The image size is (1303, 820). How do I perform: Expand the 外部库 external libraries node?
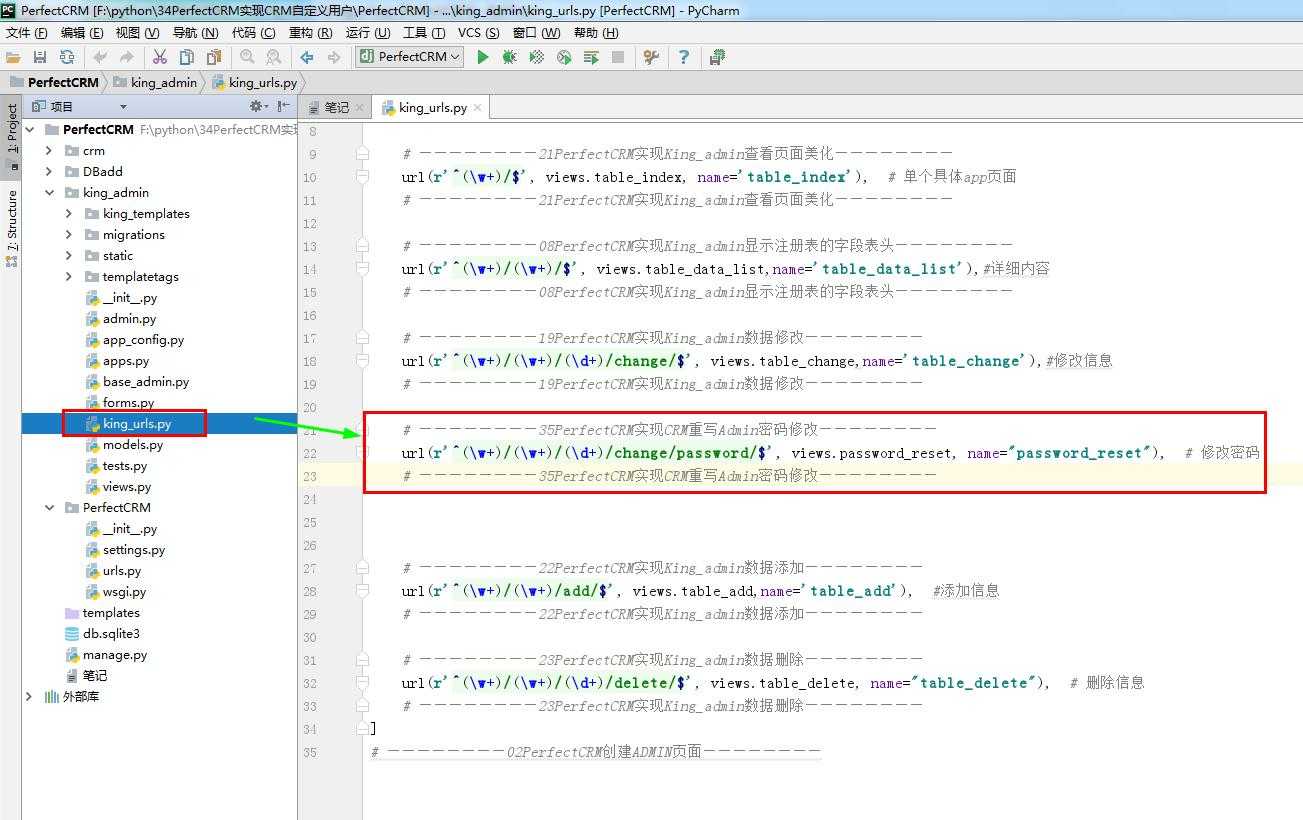point(29,696)
